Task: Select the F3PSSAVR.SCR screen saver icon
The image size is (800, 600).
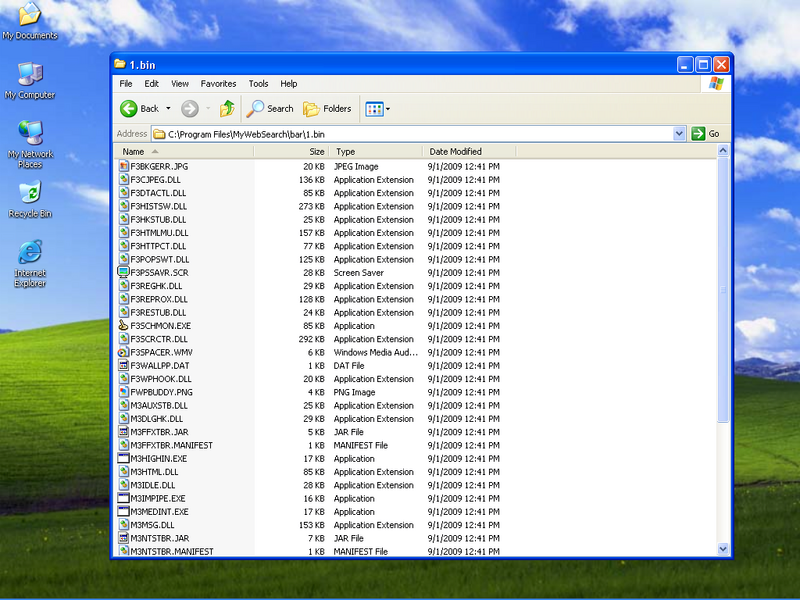Action: click(123, 272)
